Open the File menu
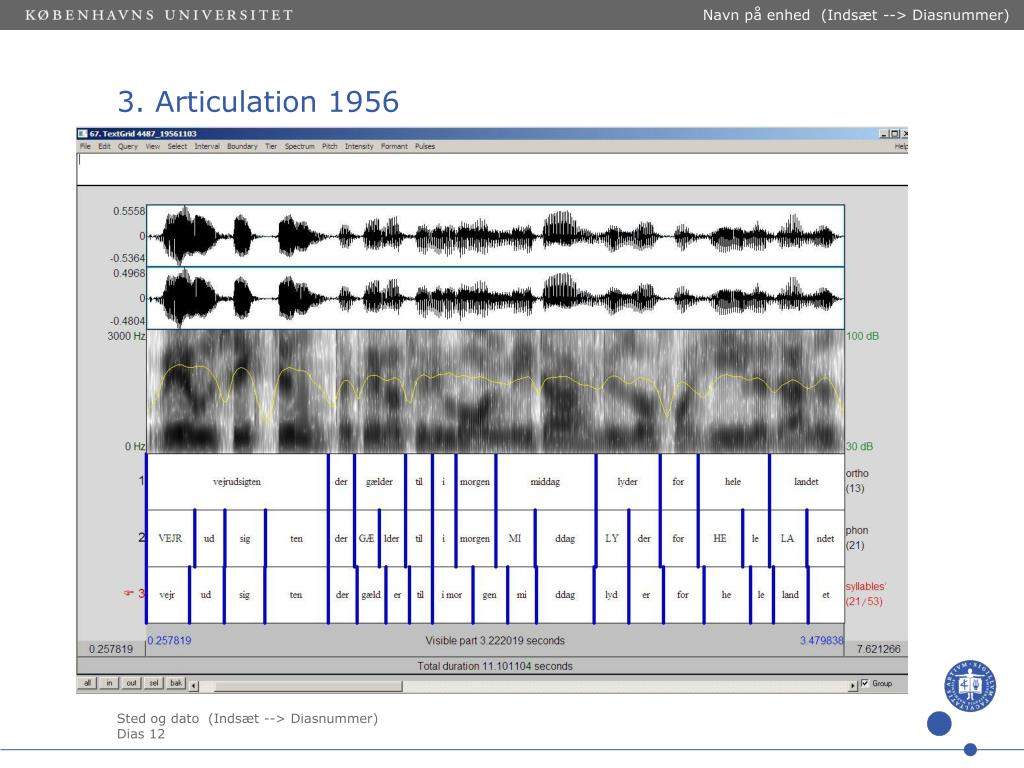The image size is (1024, 768). [85, 146]
